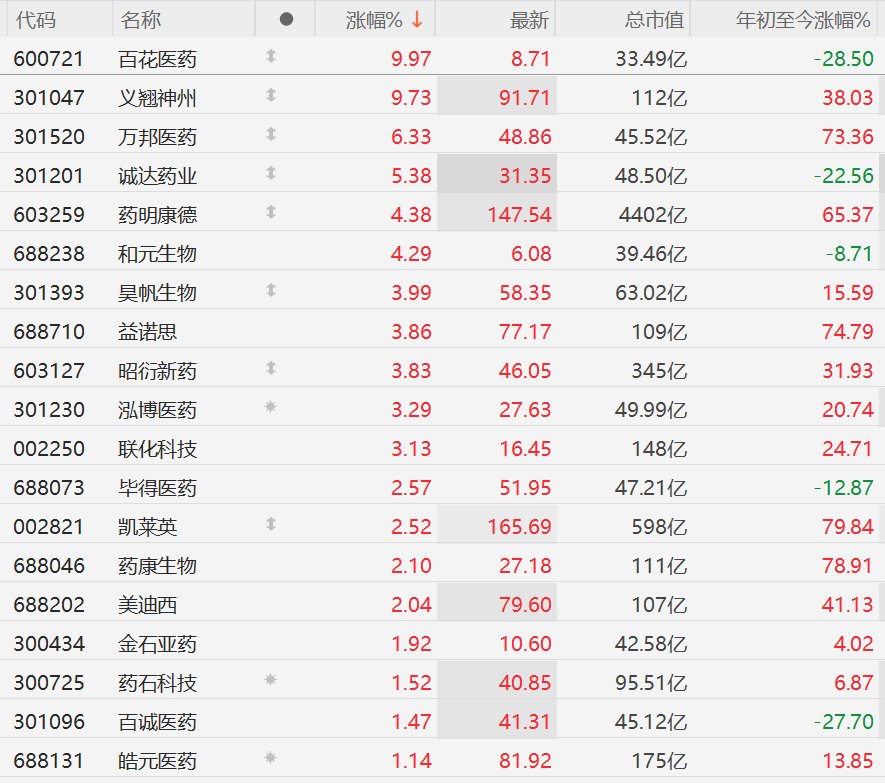Click the star marker in 药石科技 row
885x783 pixels.
point(270,680)
